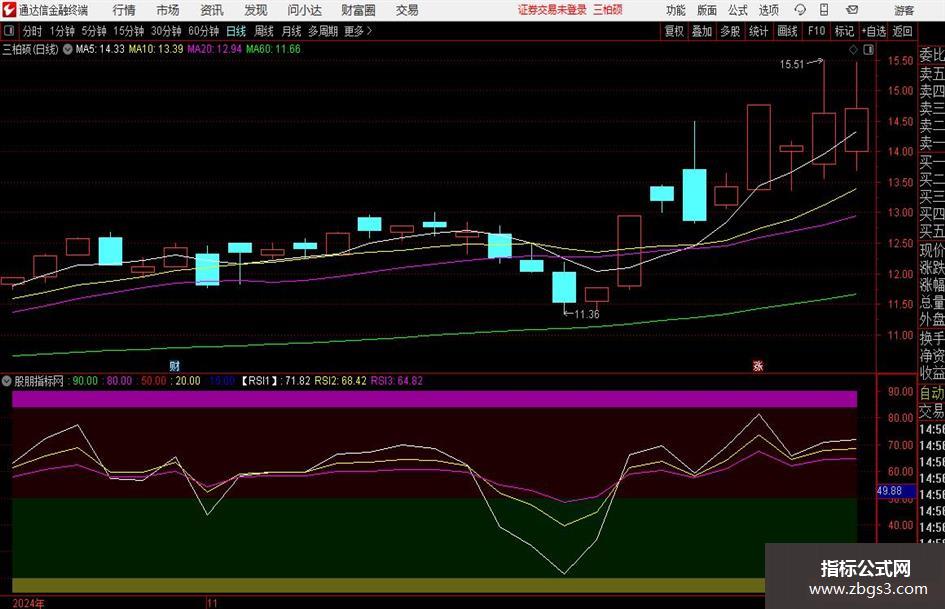
Task: Open the 版面 menu
Action: click(x=706, y=10)
